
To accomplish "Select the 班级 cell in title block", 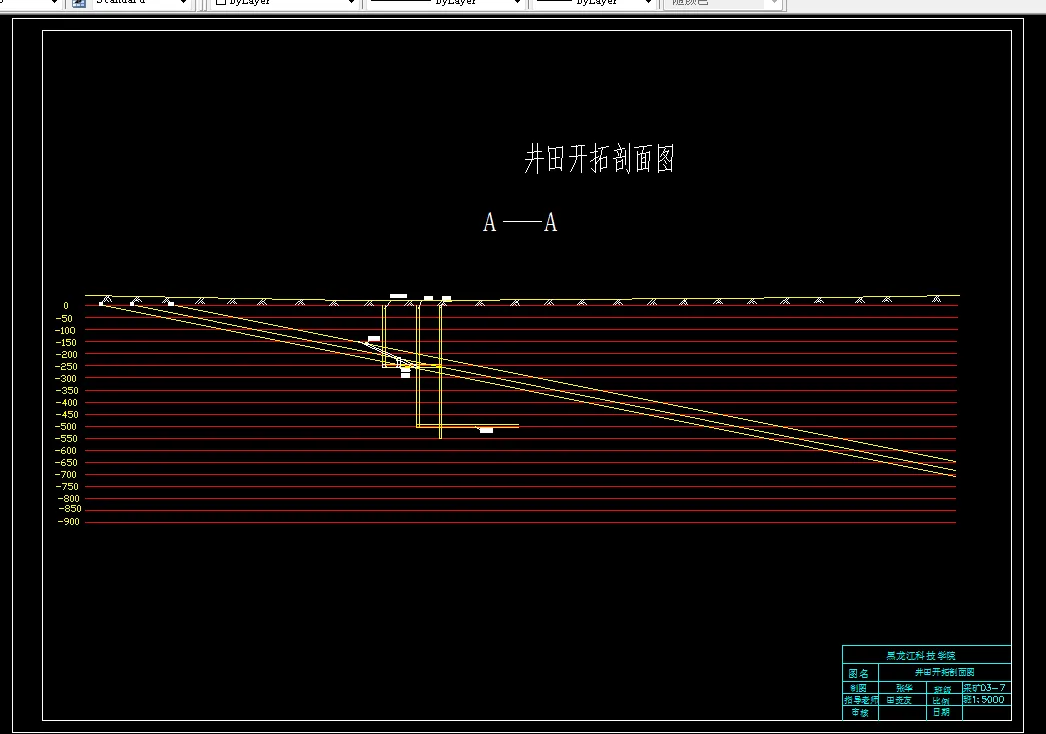I will pyautogui.click(x=943, y=689).
